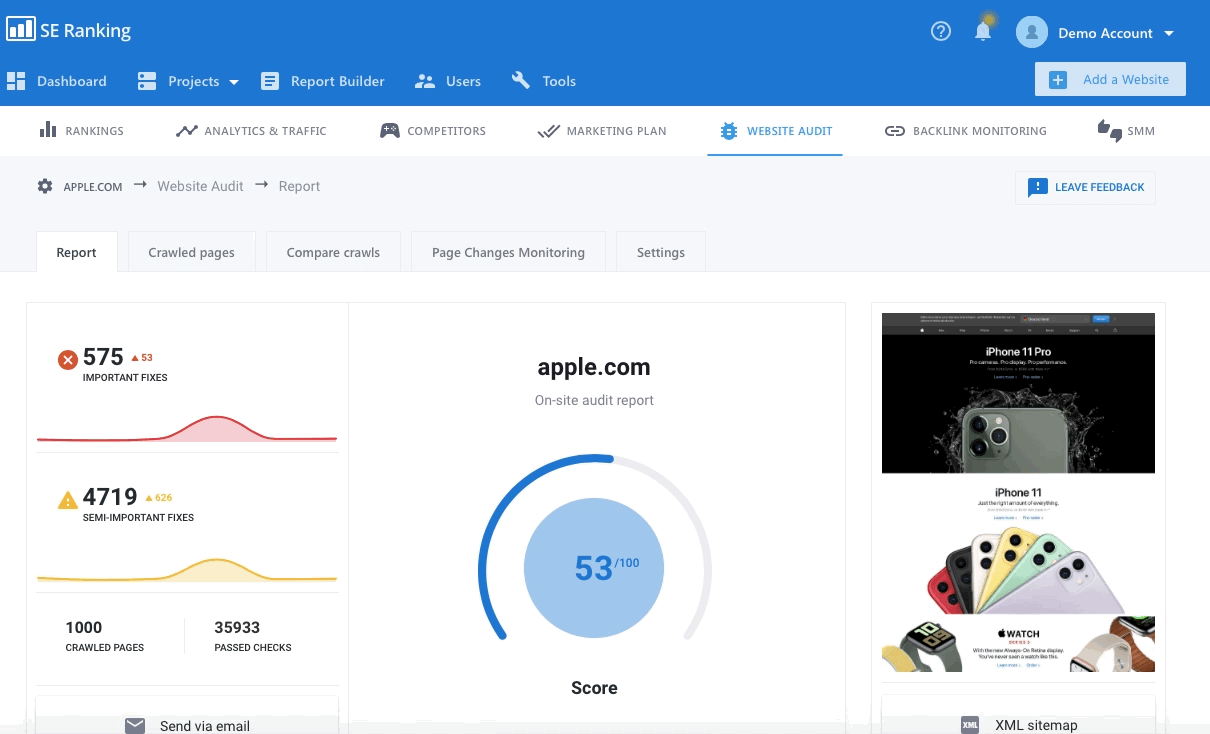Click the yellow semi-important fixes trend chart
This screenshot has height=734, width=1210.
tap(187, 569)
